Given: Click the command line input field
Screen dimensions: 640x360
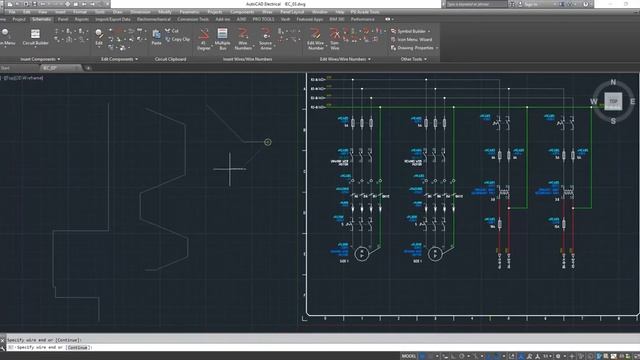Looking at the screenshot, I should pos(322,348).
